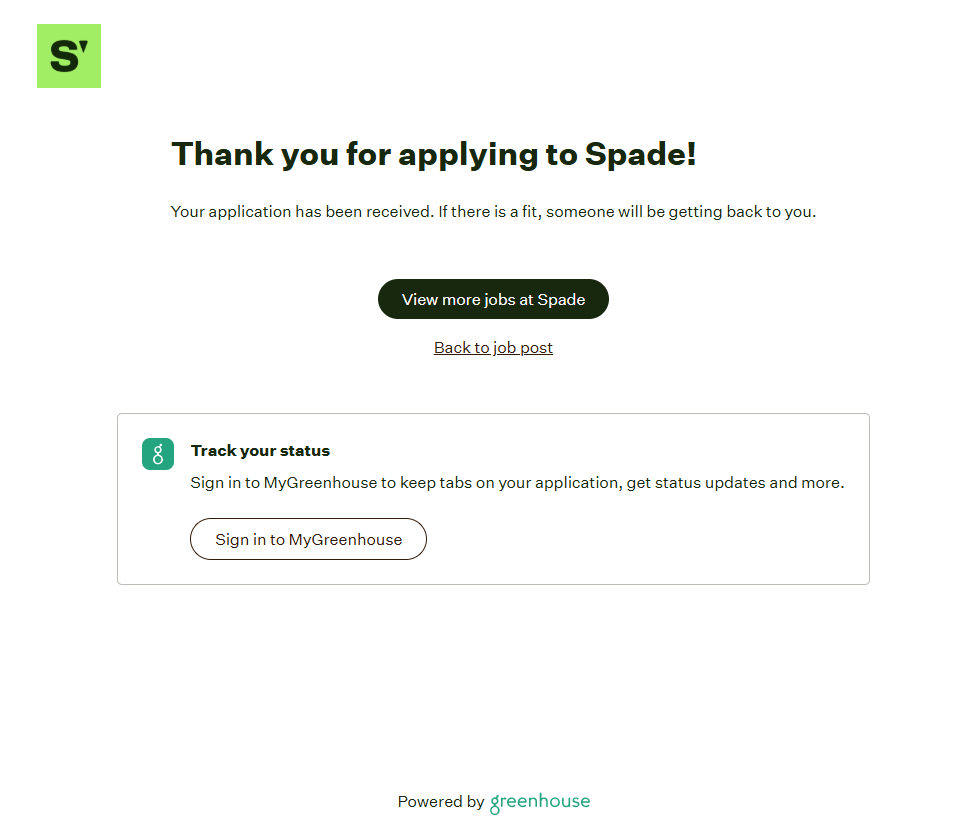972x837 pixels.
Task: Click the "Track your status" heading
Action: [260, 451]
